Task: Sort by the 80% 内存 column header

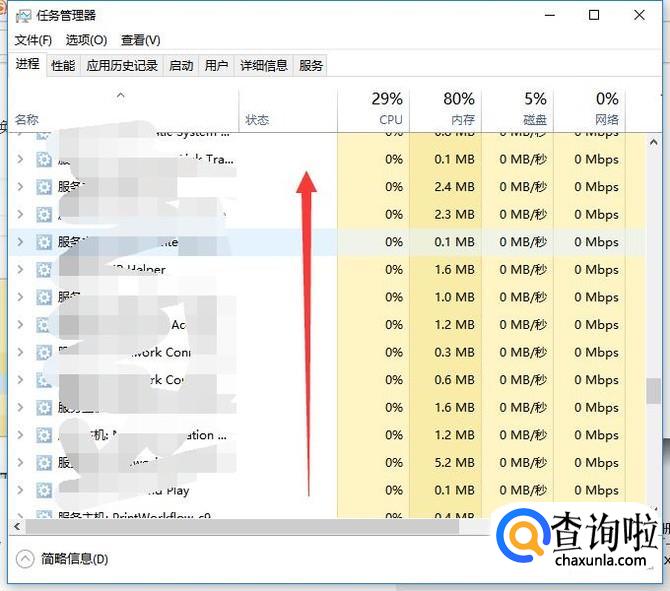Action: [445, 110]
